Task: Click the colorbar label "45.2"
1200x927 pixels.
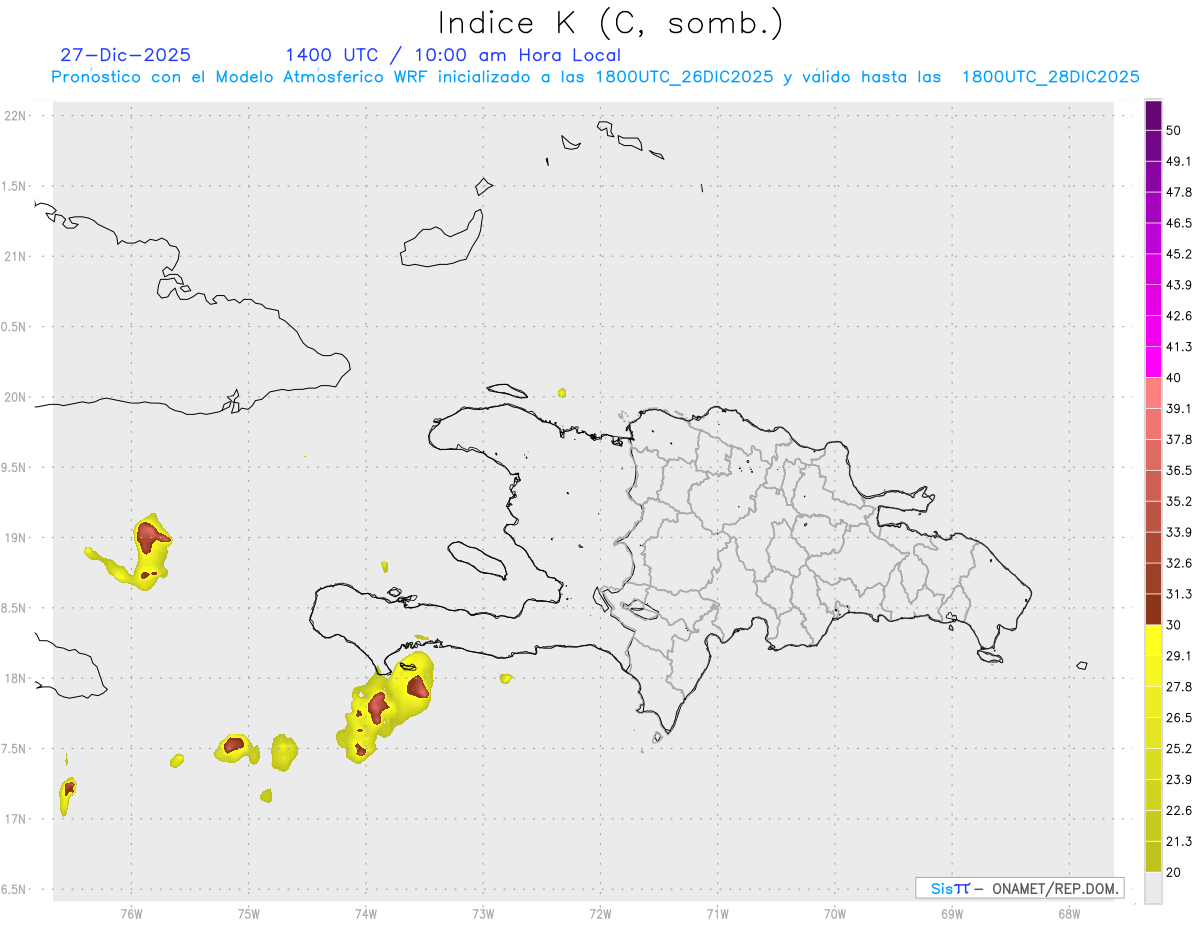Action: (1179, 254)
